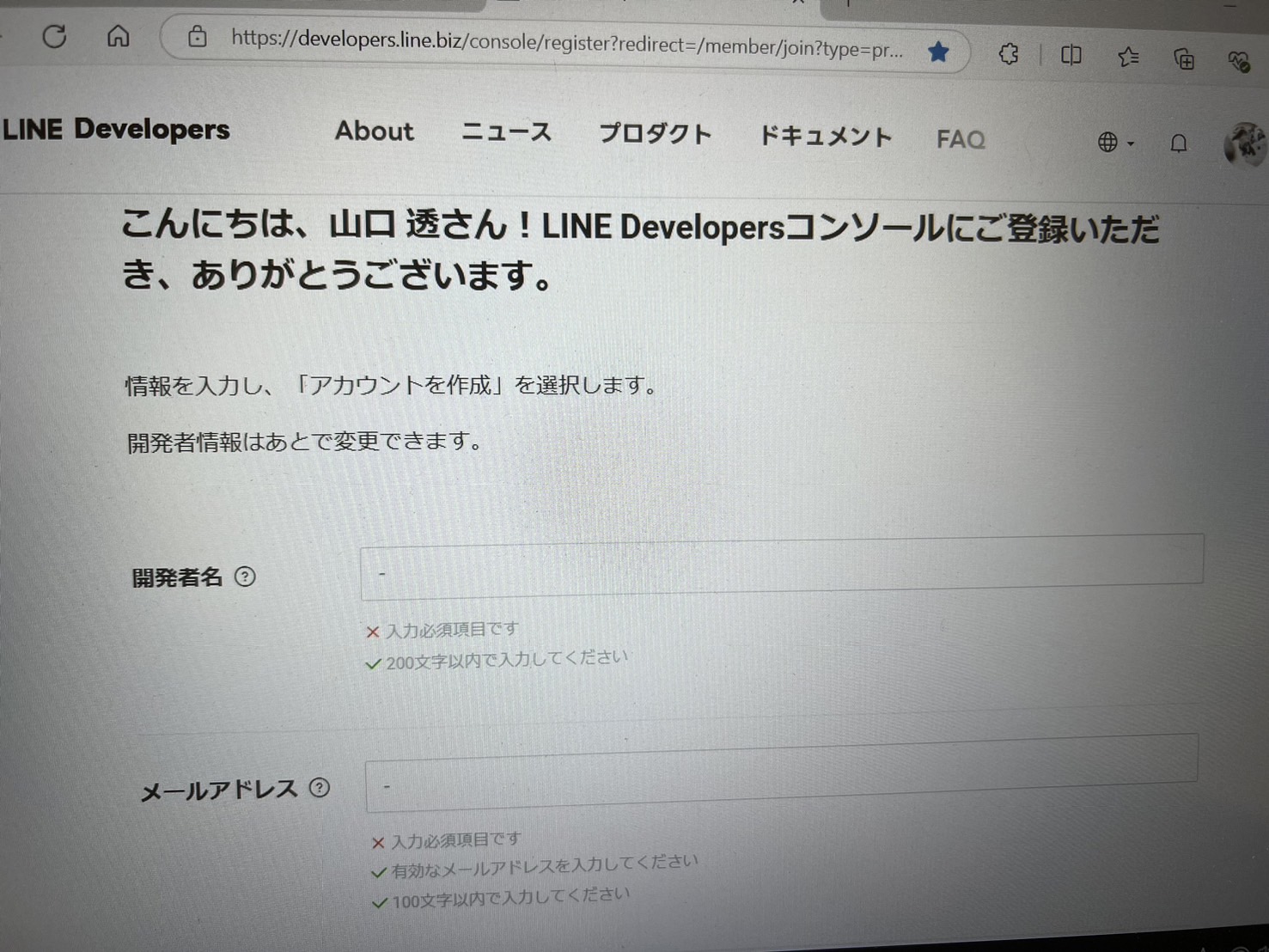
Task: Open the language globe dropdown
Action: 1115,142
